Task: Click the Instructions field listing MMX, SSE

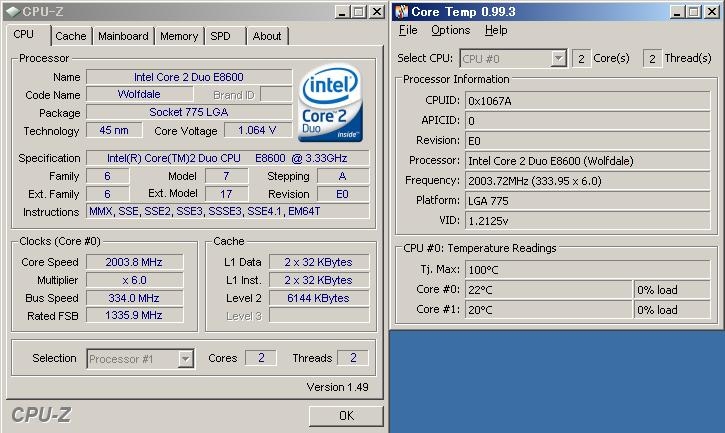Action: pyautogui.click(x=227, y=211)
